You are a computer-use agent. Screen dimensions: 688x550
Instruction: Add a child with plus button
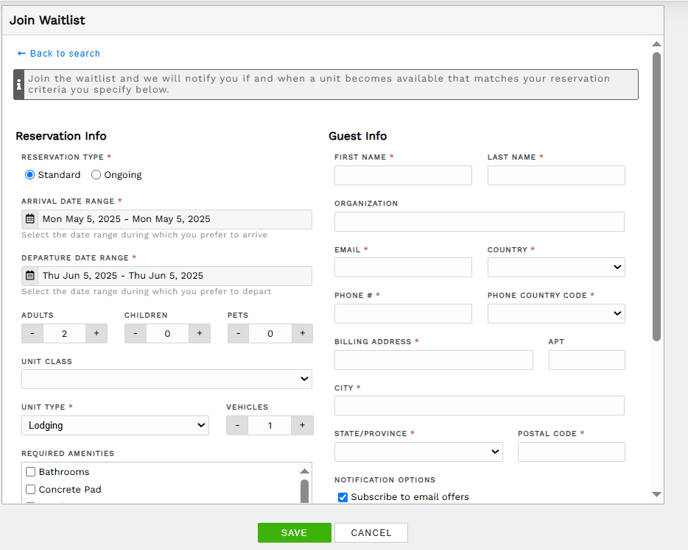click(200, 333)
